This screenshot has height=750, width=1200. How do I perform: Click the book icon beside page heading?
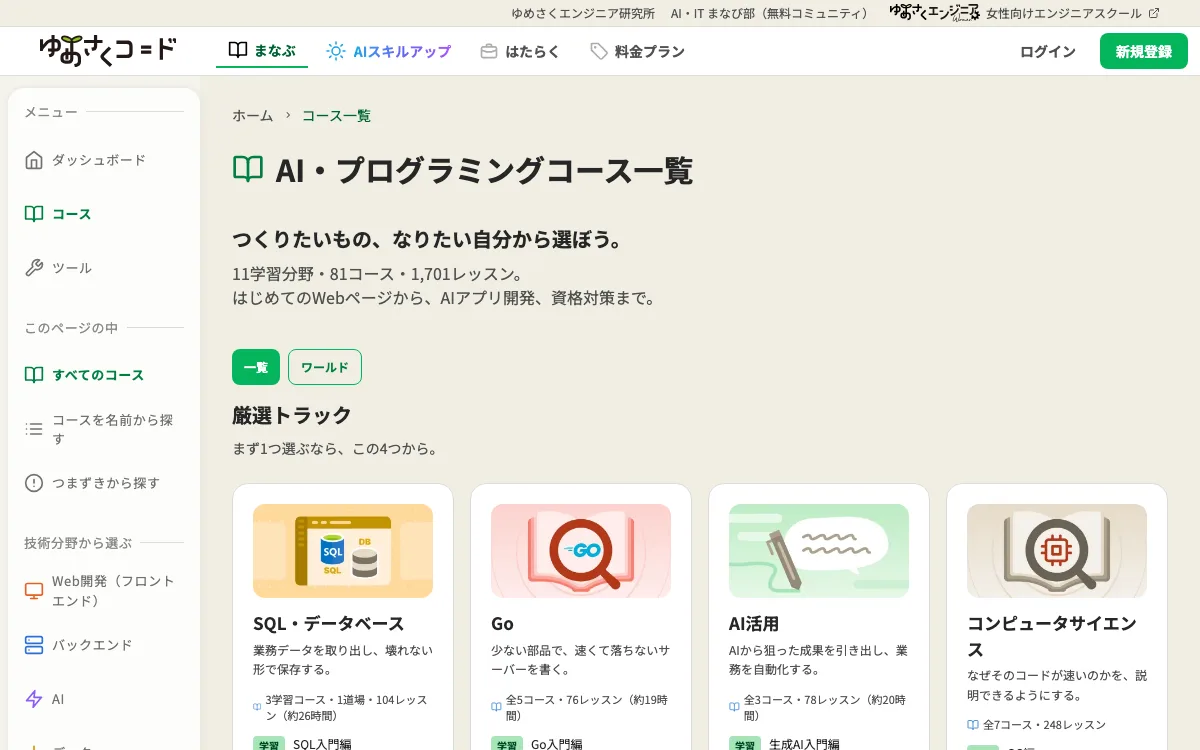(x=248, y=169)
